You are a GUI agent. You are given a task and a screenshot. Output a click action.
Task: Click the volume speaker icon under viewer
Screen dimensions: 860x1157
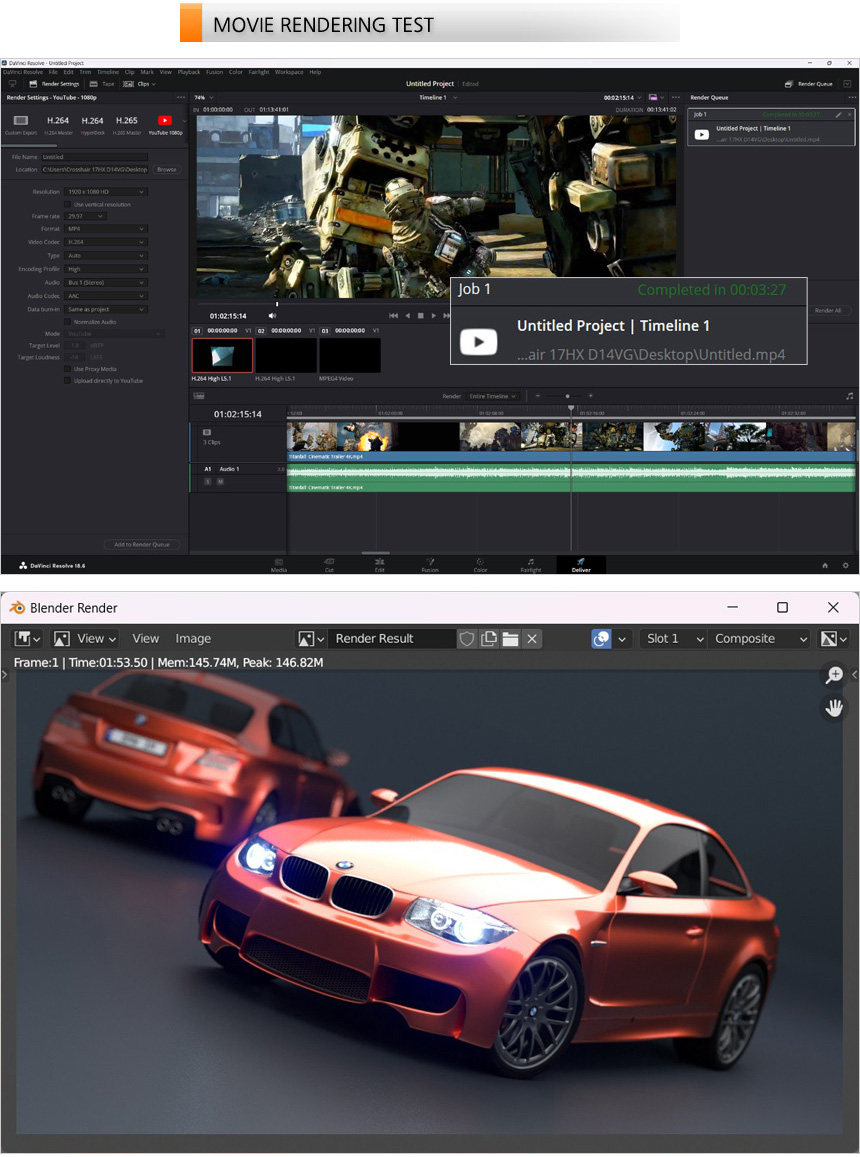tap(272, 316)
